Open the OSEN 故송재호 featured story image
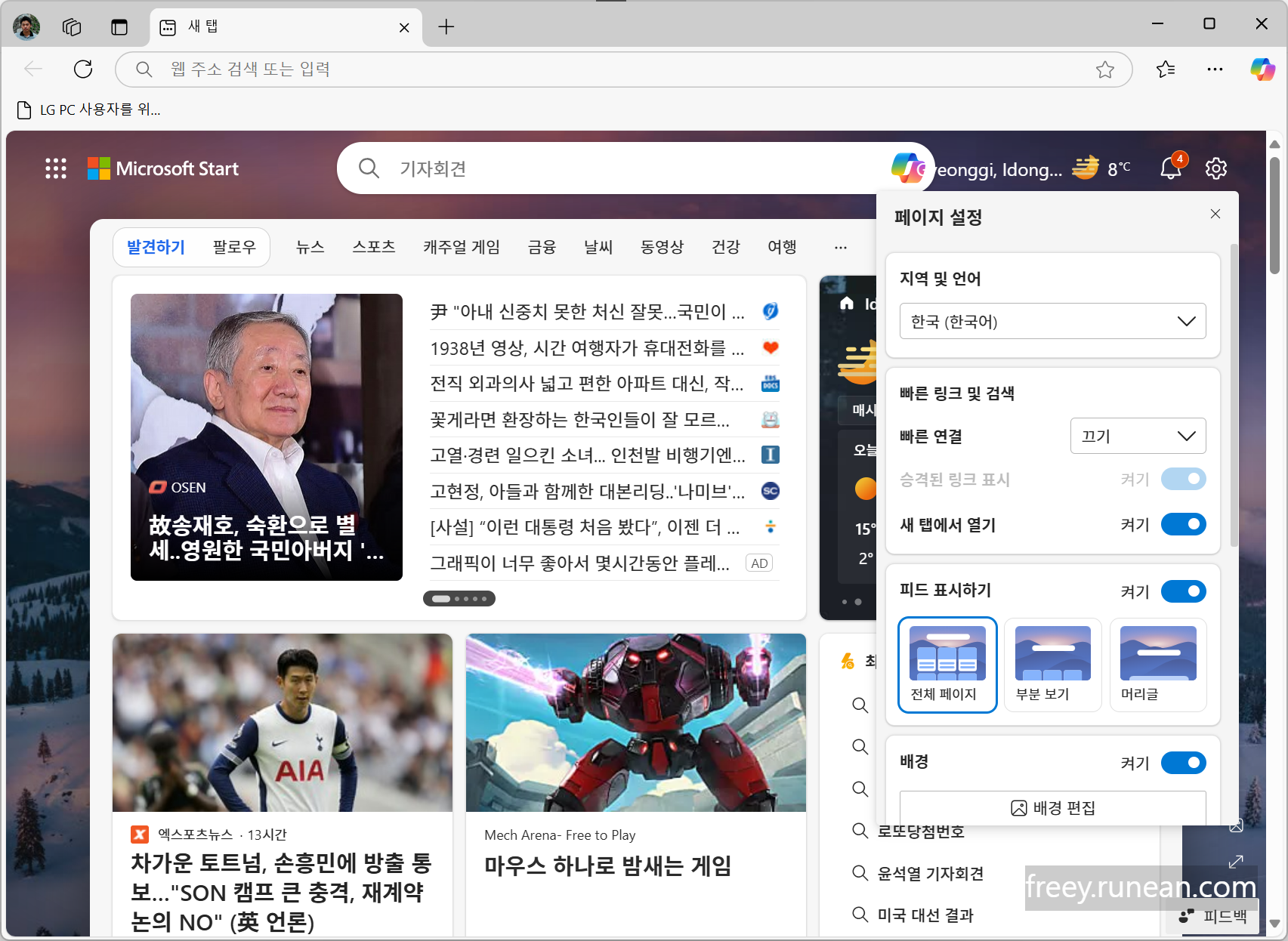1288x941 pixels. [267, 437]
